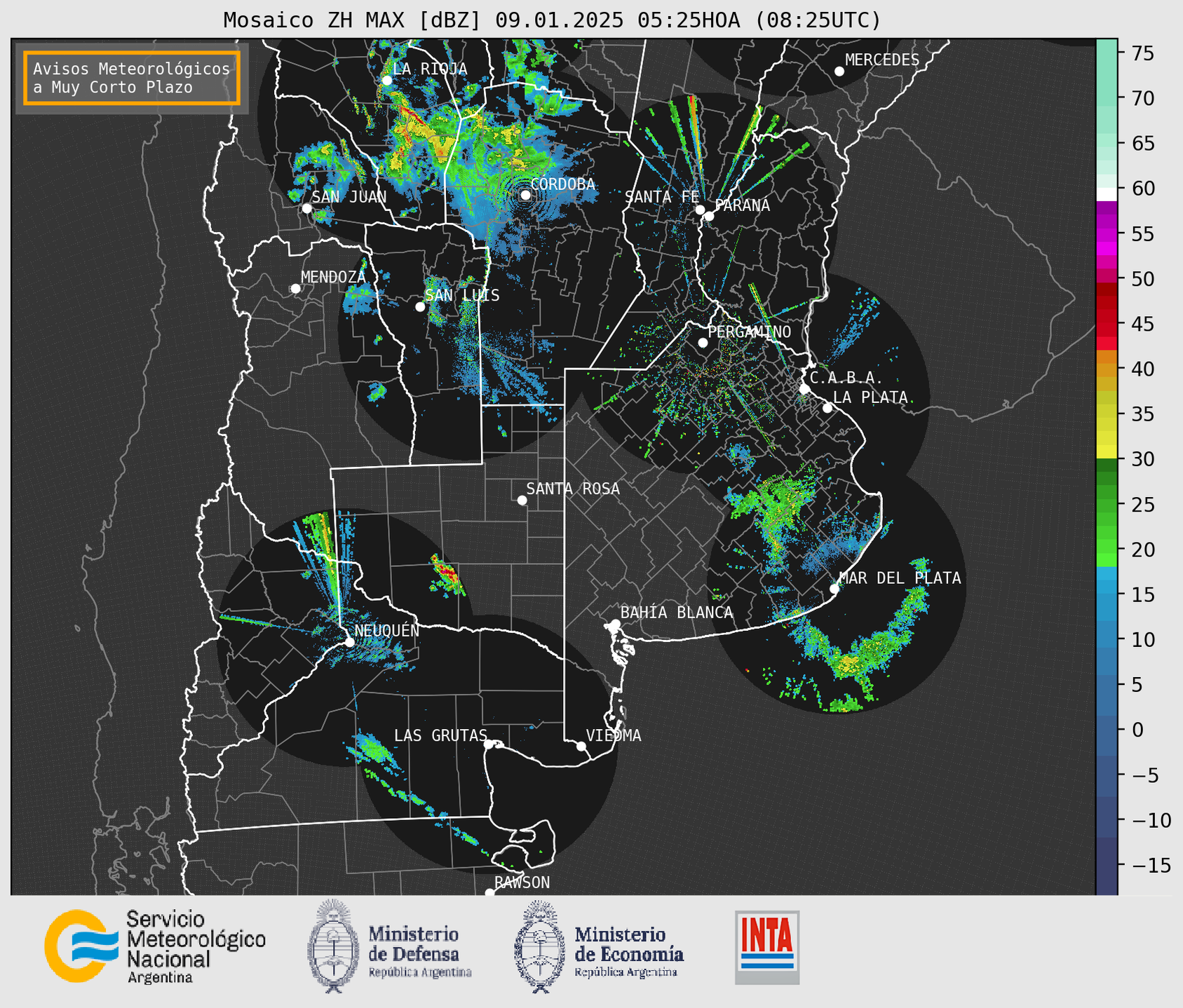This screenshot has height=1008, width=1183.
Task: Select the MENDOZA city dot
Action: click(x=295, y=289)
